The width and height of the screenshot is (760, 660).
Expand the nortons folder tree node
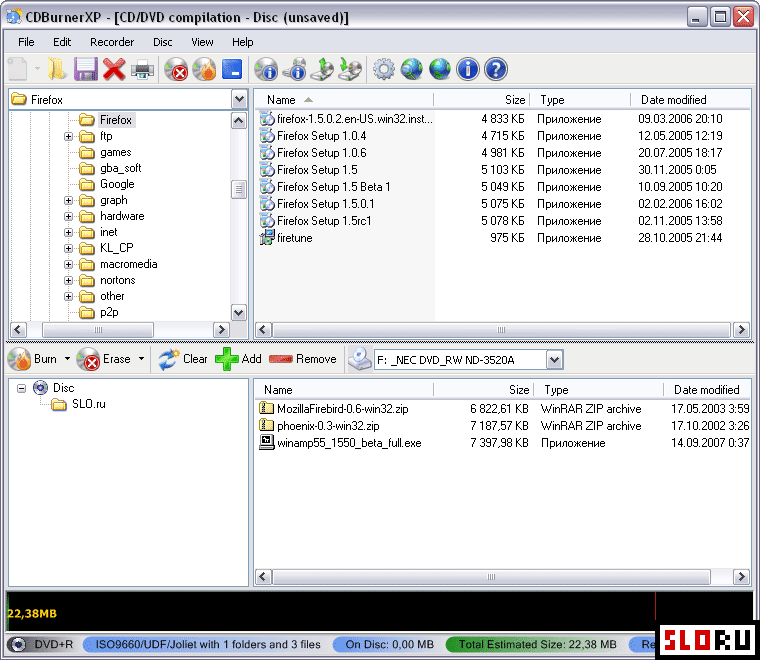tap(68, 280)
